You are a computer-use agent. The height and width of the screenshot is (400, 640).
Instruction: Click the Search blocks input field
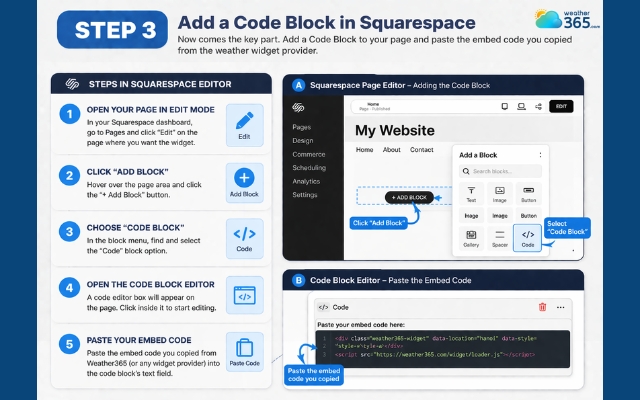pos(500,171)
